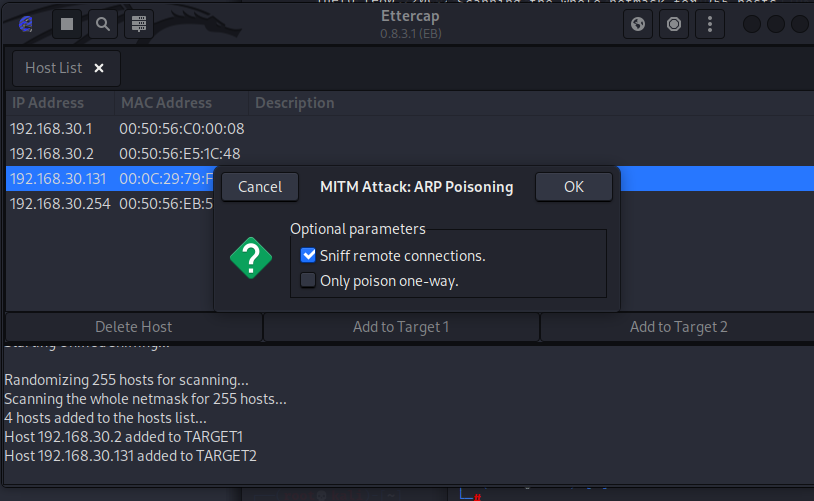Sort by the Description column header
This screenshot has width=814, height=501.
pos(294,102)
